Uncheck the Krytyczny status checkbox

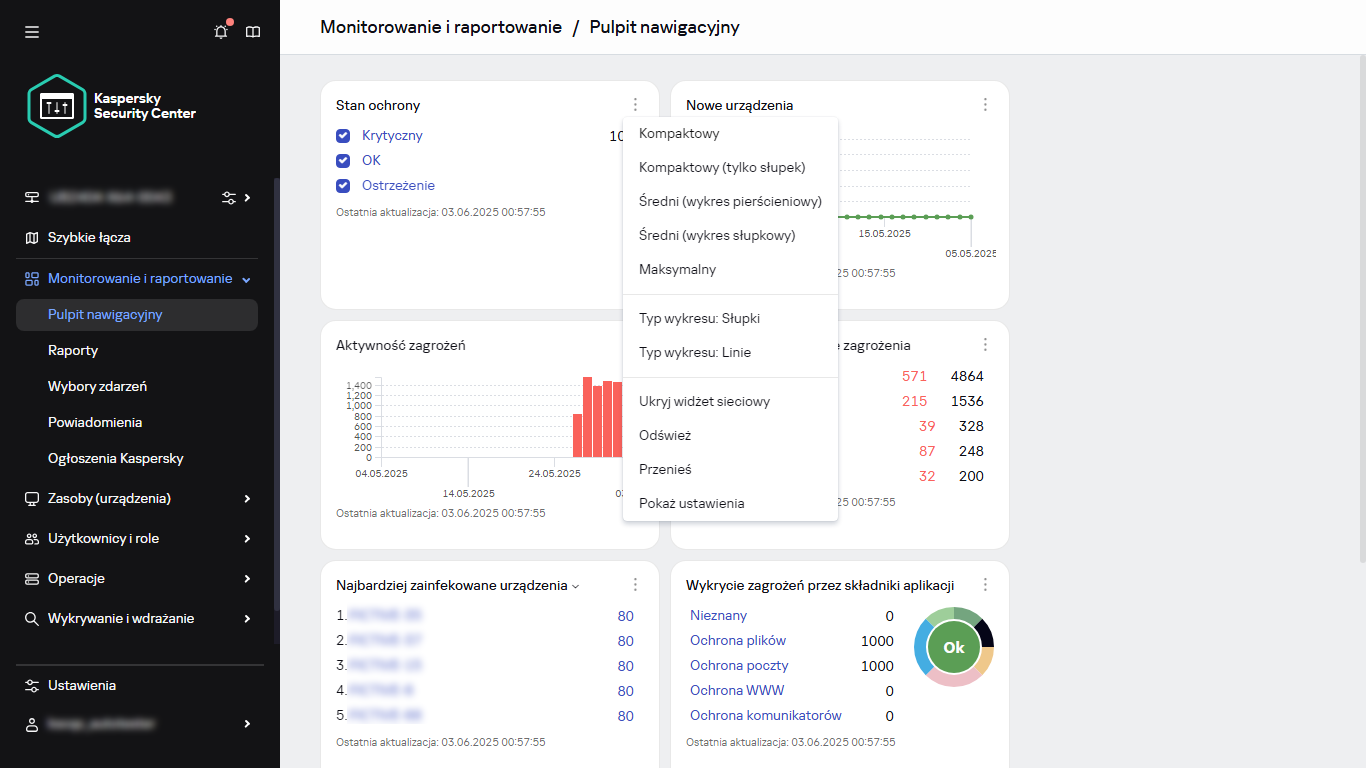click(343, 135)
